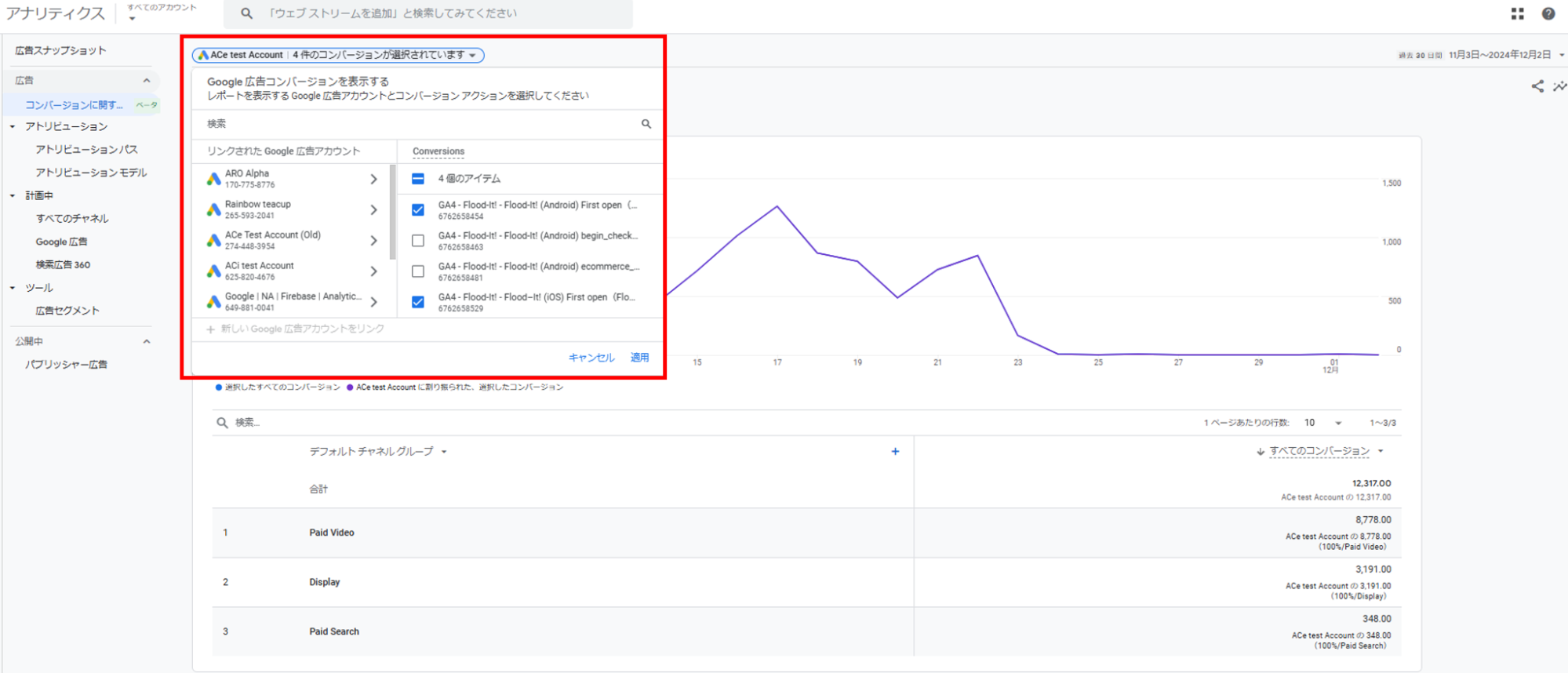
Task: Click the account list scrollbar
Action: pyautogui.click(x=392, y=211)
